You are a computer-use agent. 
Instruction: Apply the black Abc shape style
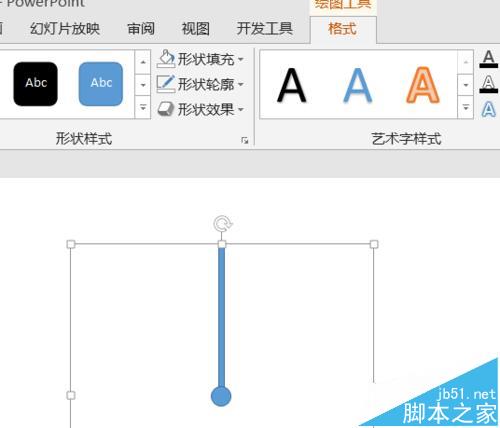35,84
